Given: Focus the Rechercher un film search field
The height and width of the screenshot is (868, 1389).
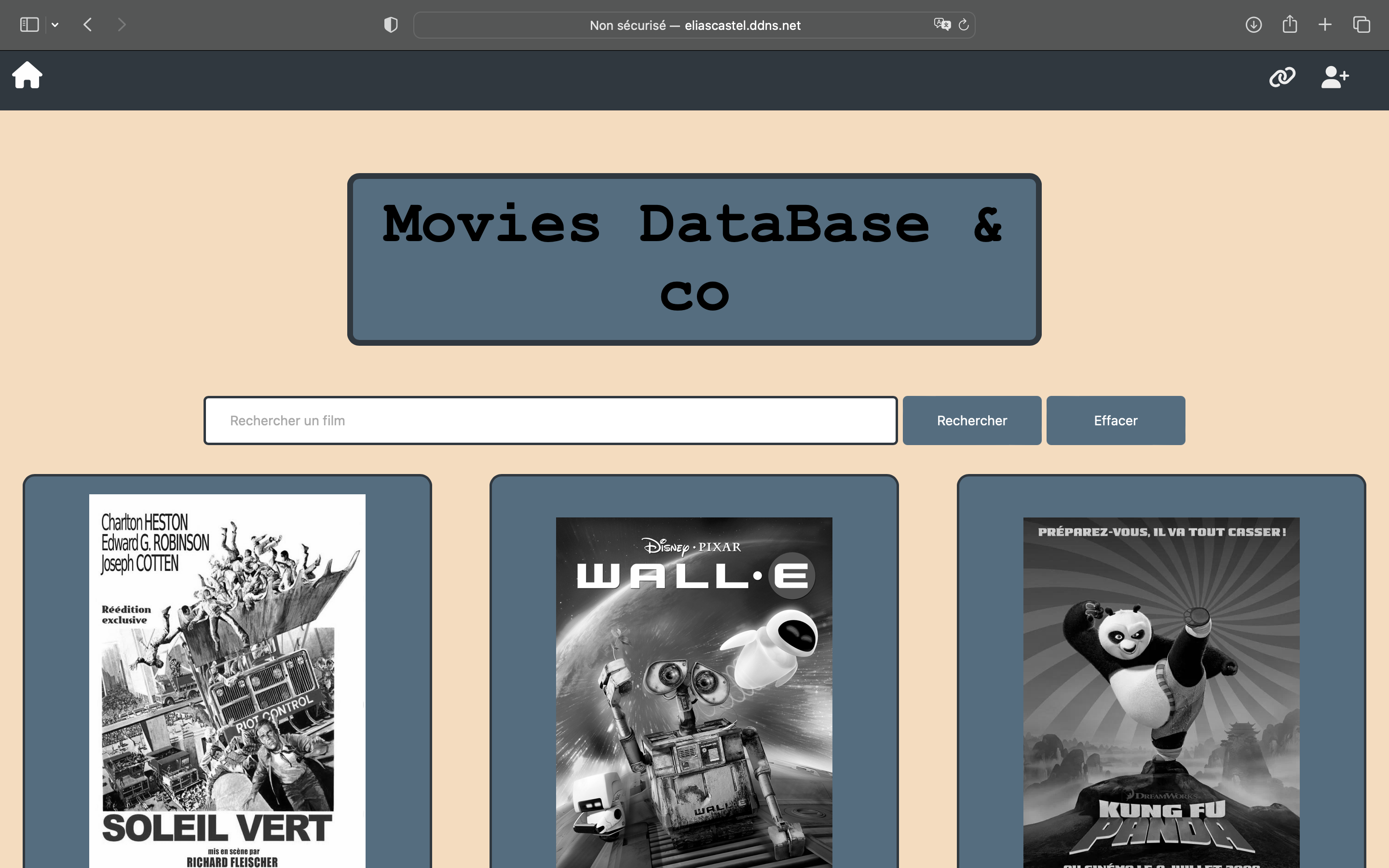Looking at the screenshot, I should [550, 420].
